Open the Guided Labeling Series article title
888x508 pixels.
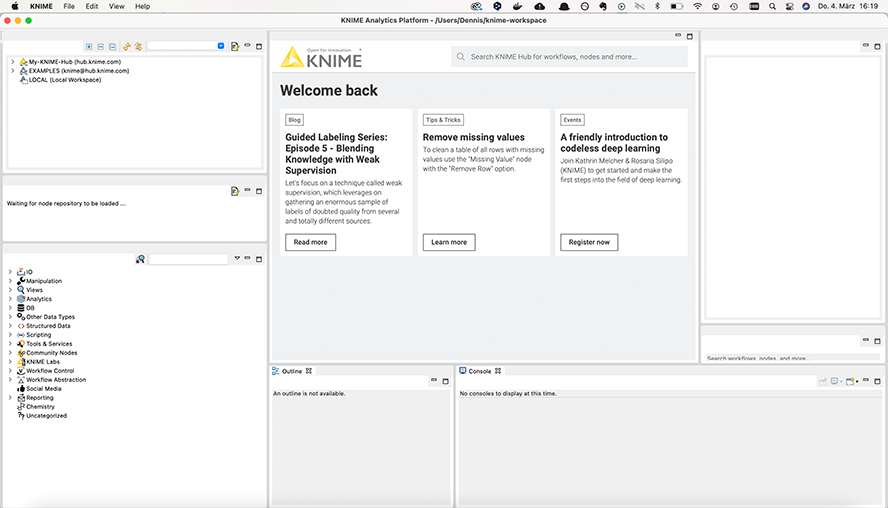[x=336, y=153]
